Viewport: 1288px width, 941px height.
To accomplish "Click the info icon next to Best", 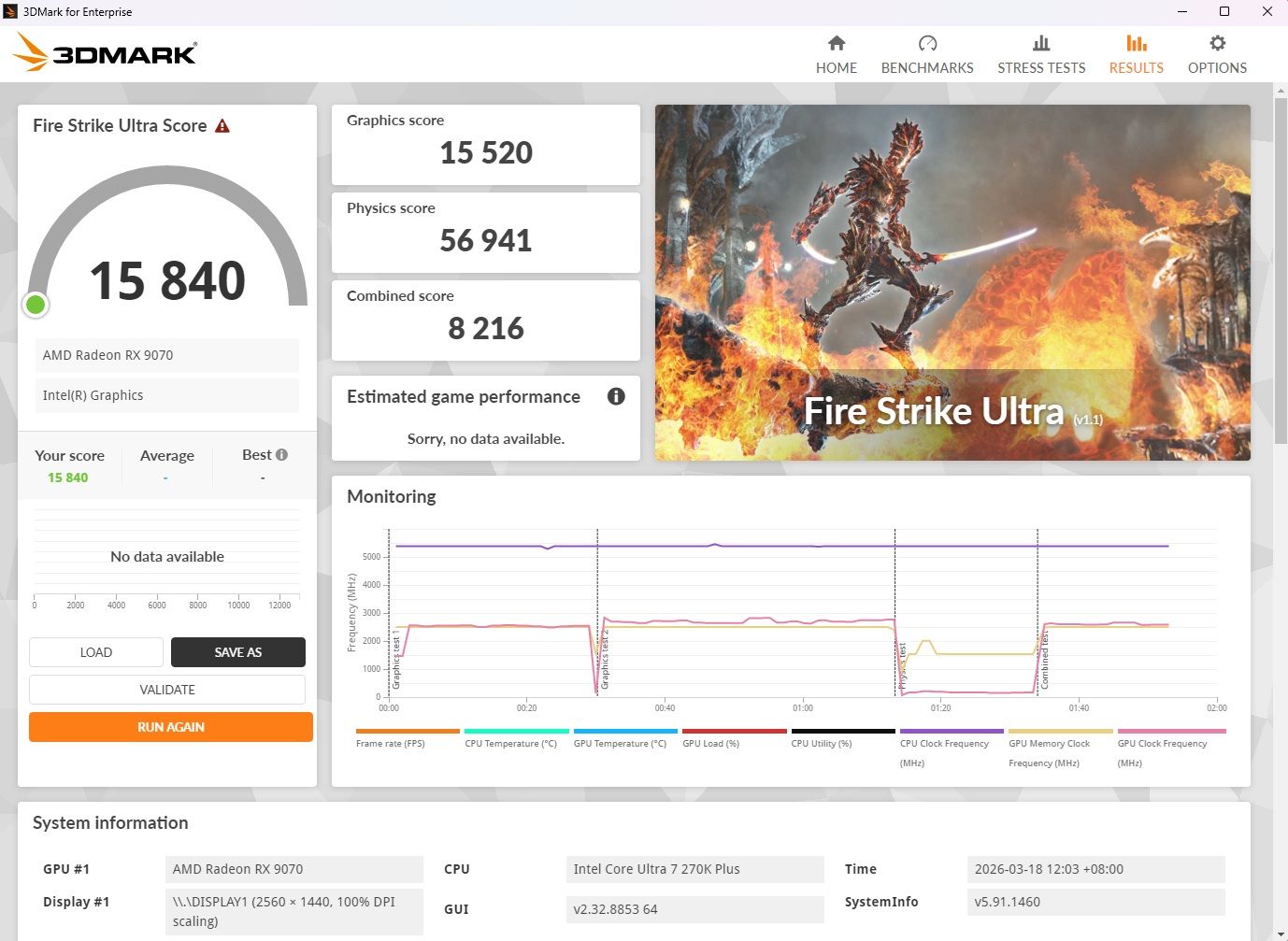I will pos(282,455).
